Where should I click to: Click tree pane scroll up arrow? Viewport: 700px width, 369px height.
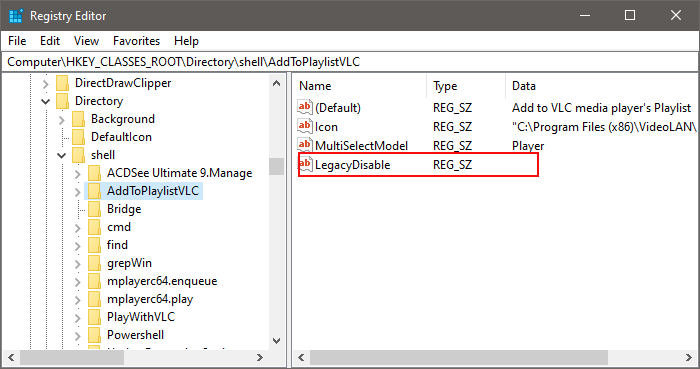[x=276, y=83]
